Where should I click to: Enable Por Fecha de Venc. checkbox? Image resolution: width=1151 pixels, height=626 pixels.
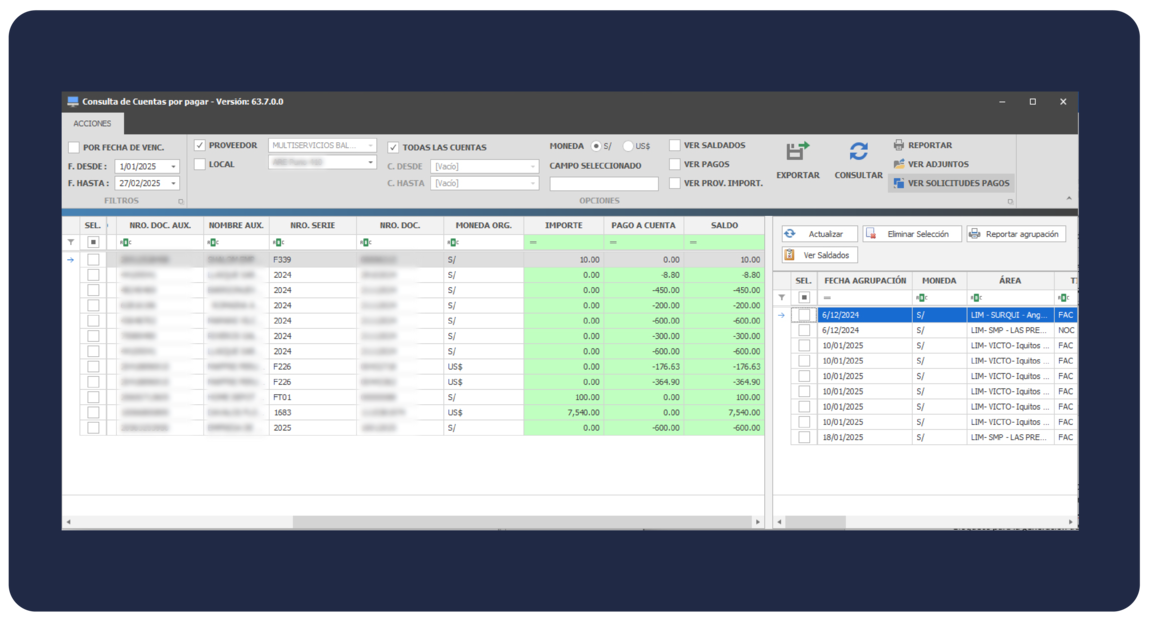click(74, 148)
